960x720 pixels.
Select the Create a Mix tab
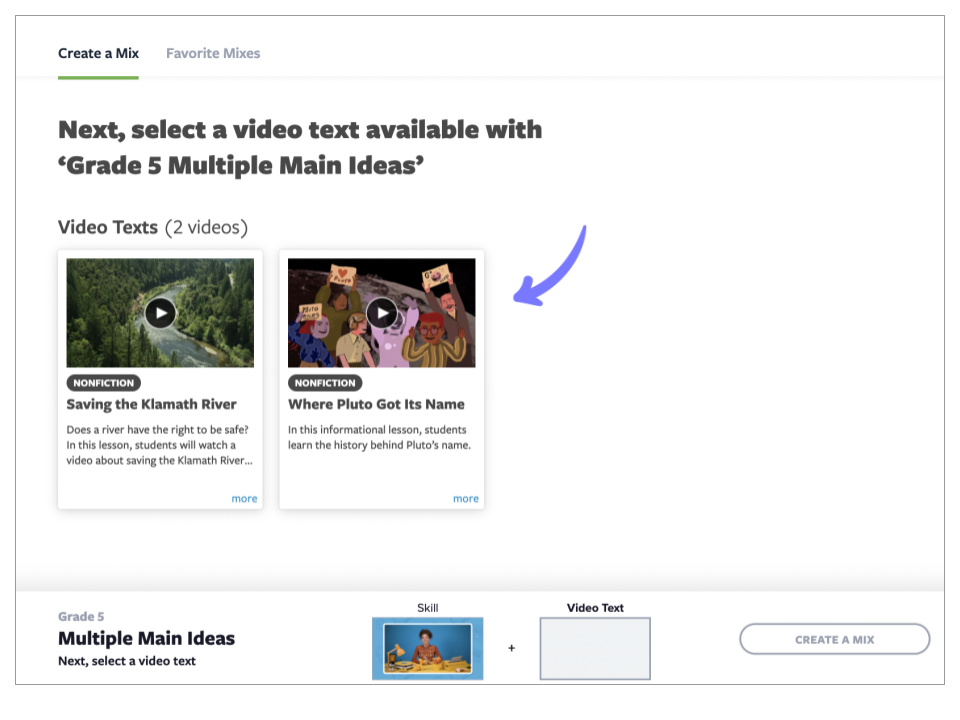point(98,53)
